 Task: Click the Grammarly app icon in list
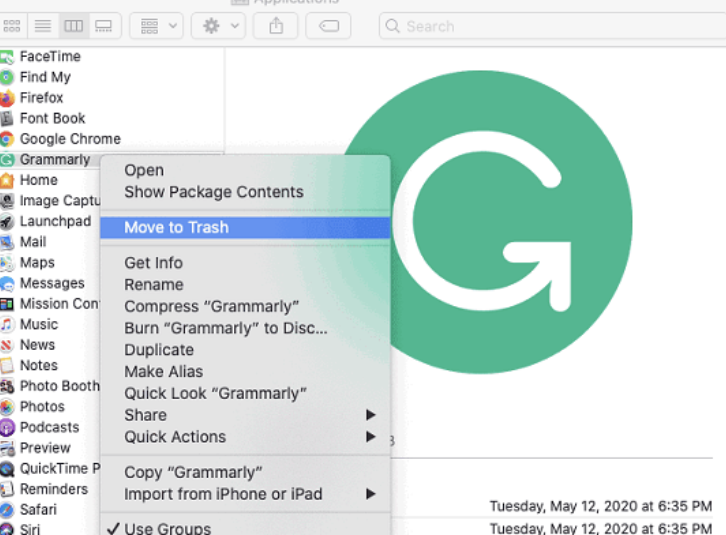(7, 160)
